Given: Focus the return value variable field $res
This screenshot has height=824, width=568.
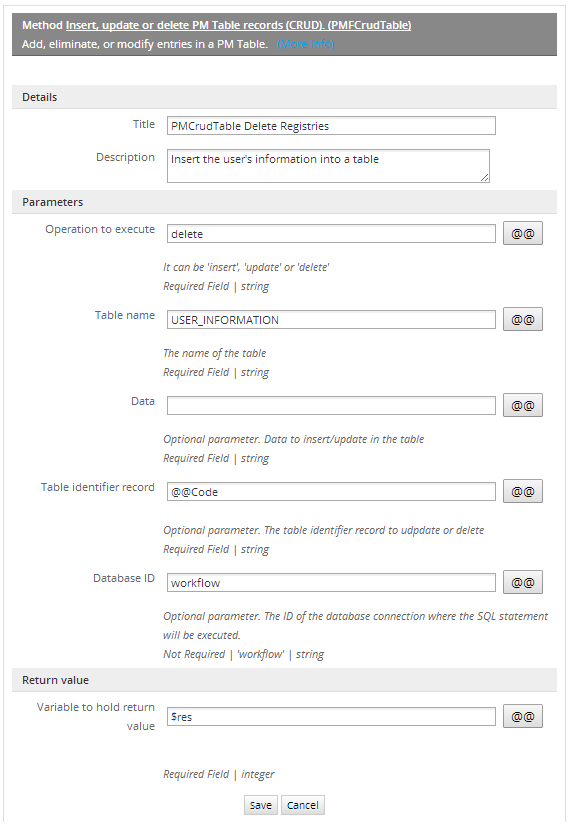Looking at the screenshot, I should coord(331,716).
